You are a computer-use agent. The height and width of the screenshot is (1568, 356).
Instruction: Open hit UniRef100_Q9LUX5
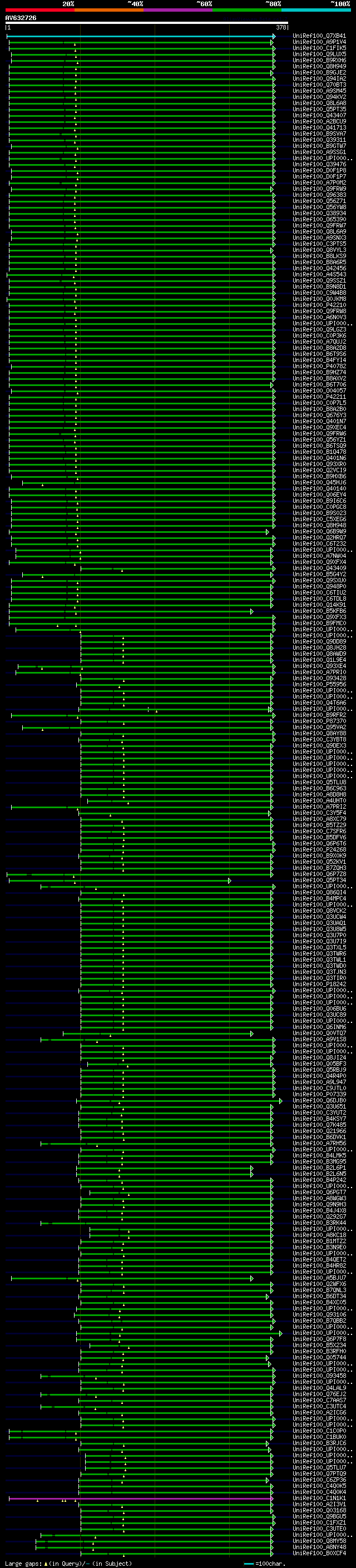319,55
